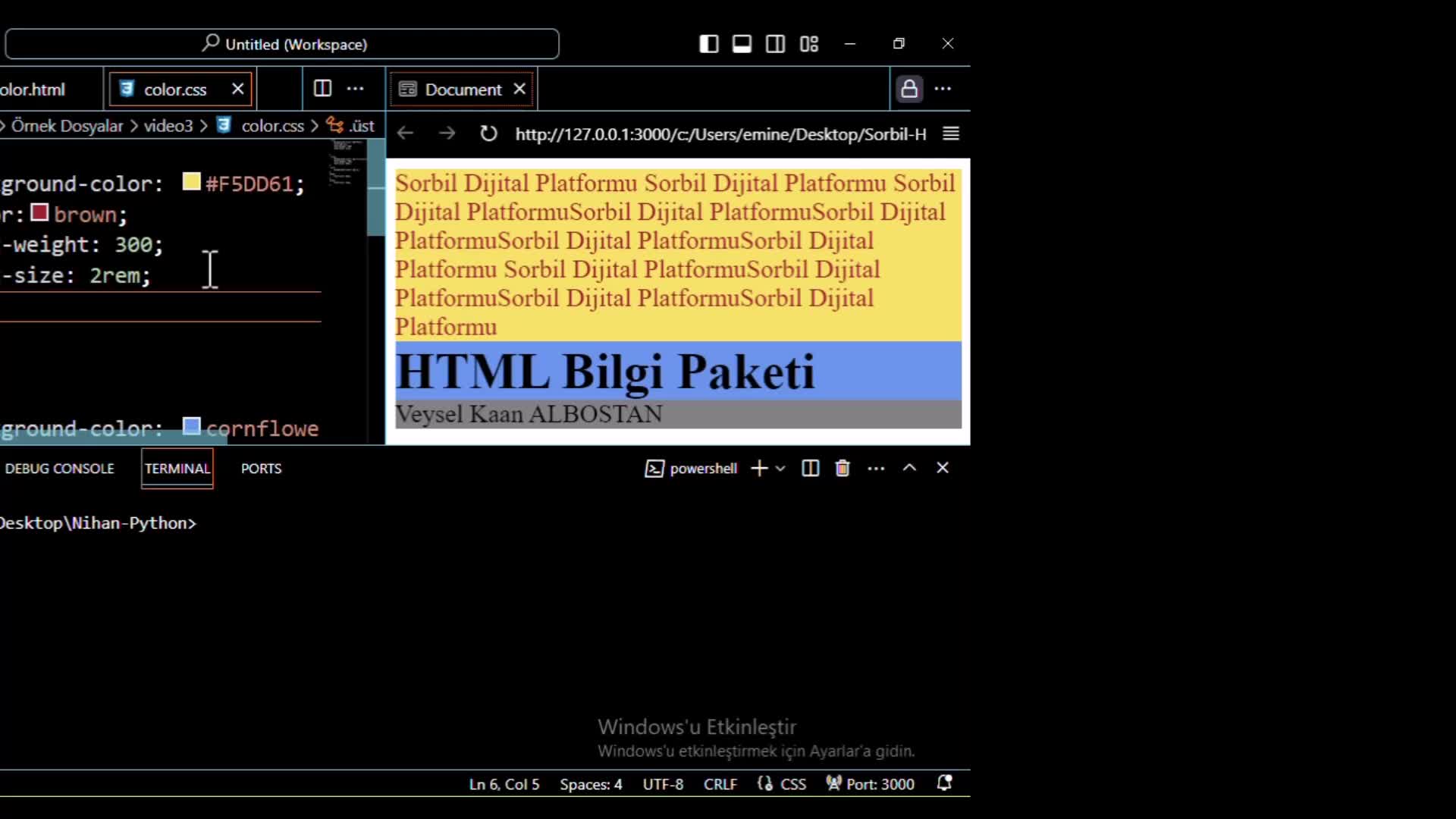Change indentation via Spaces: 4

click(x=591, y=784)
